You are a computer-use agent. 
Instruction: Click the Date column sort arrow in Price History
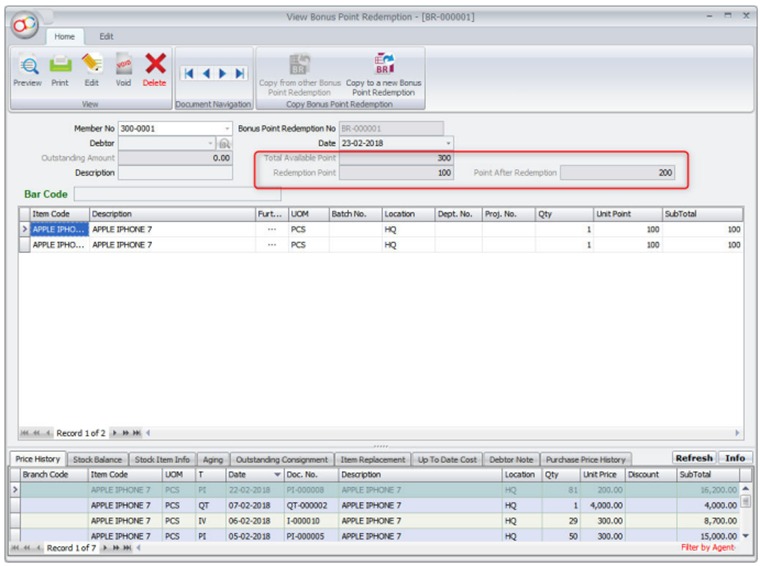pyautogui.click(x=277, y=475)
